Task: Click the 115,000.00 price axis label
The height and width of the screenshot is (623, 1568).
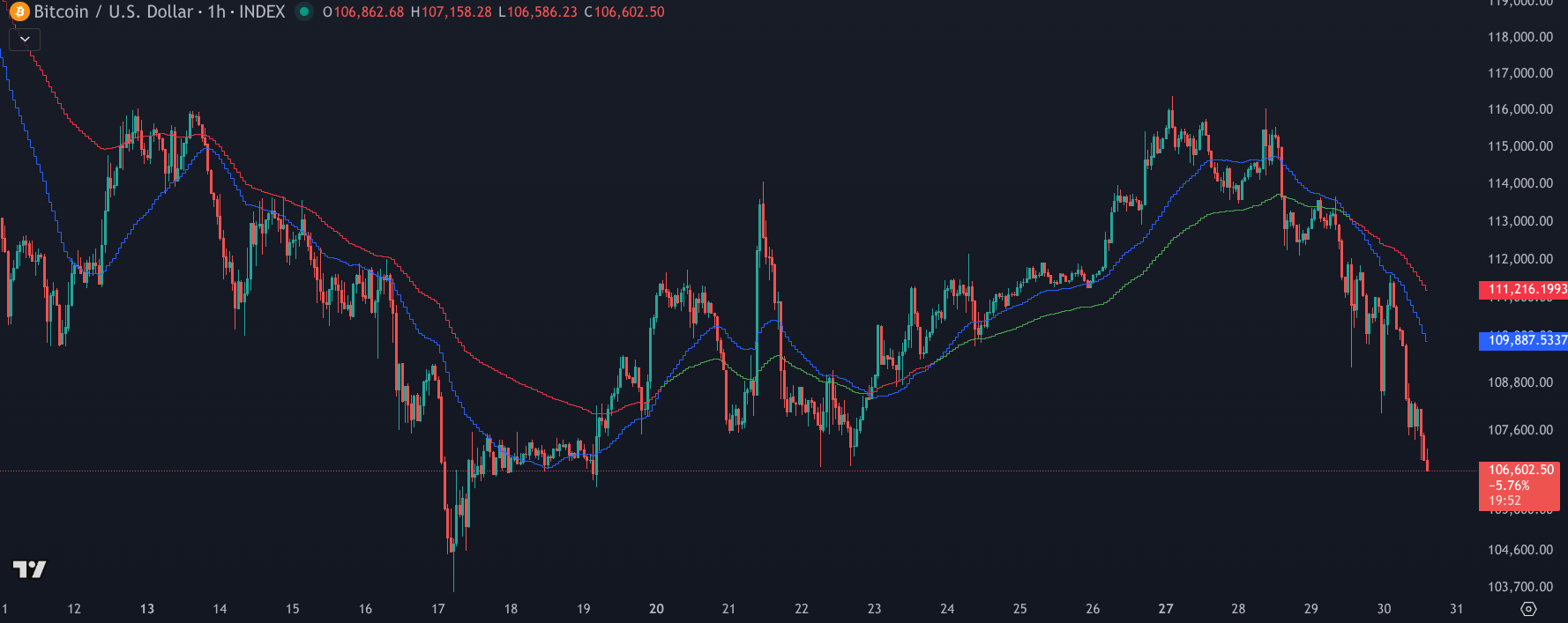Action: [1520, 146]
